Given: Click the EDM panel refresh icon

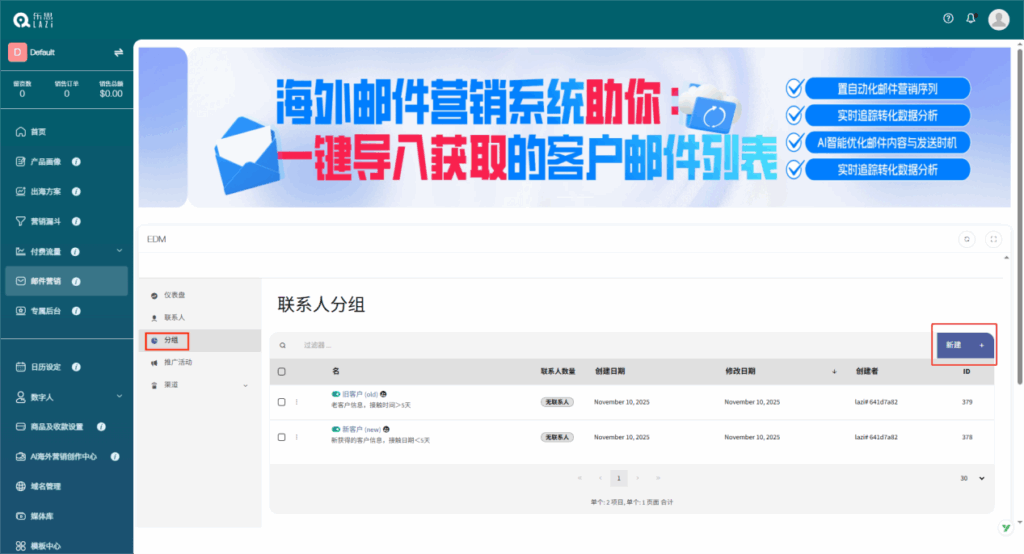Looking at the screenshot, I should (967, 239).
